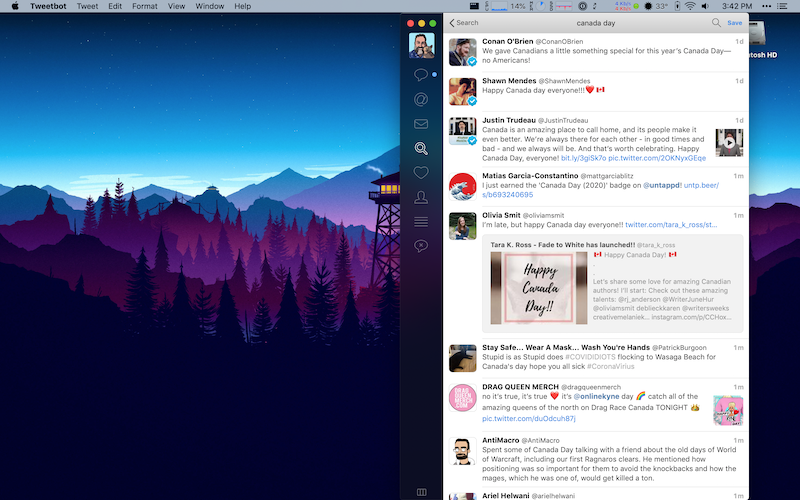Click Tara K. Ross quoted tweet title
The width and height of the screenshot is (800, 500).
[563, 245]
